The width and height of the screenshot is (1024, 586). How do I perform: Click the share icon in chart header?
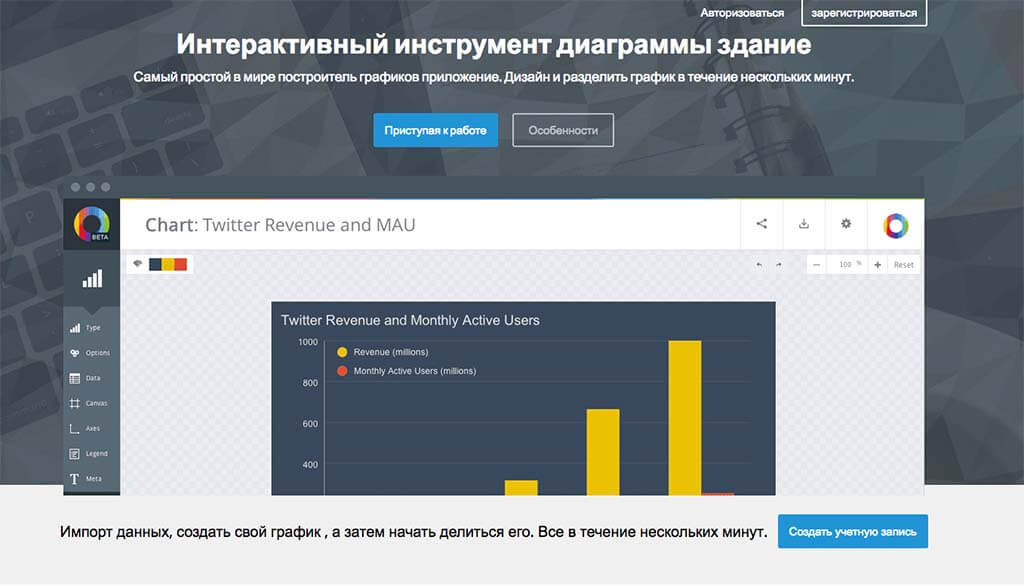pos(761,224)
